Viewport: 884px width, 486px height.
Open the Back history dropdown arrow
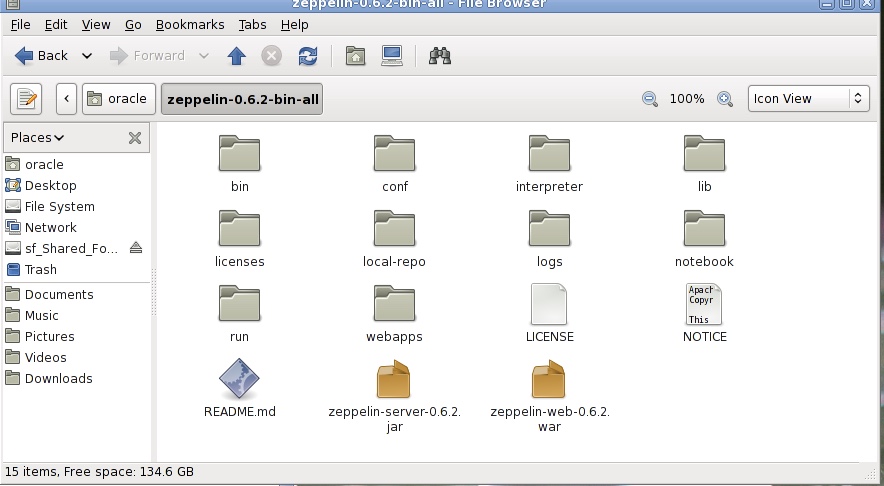(87, 56)
